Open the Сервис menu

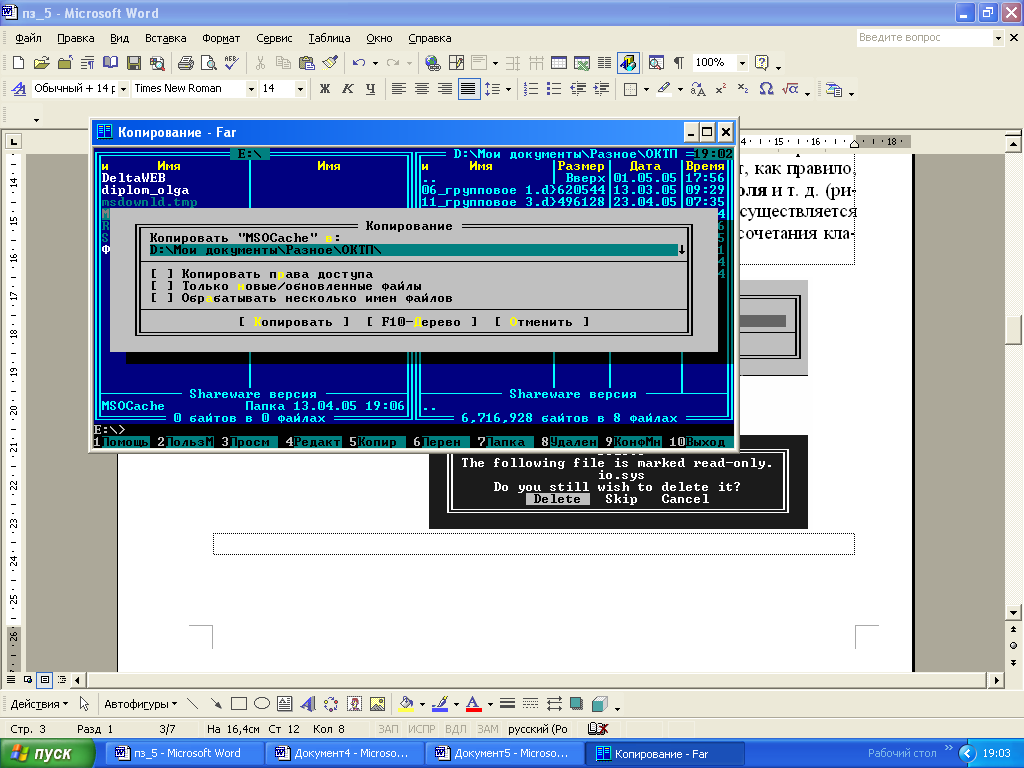[274, 38]
